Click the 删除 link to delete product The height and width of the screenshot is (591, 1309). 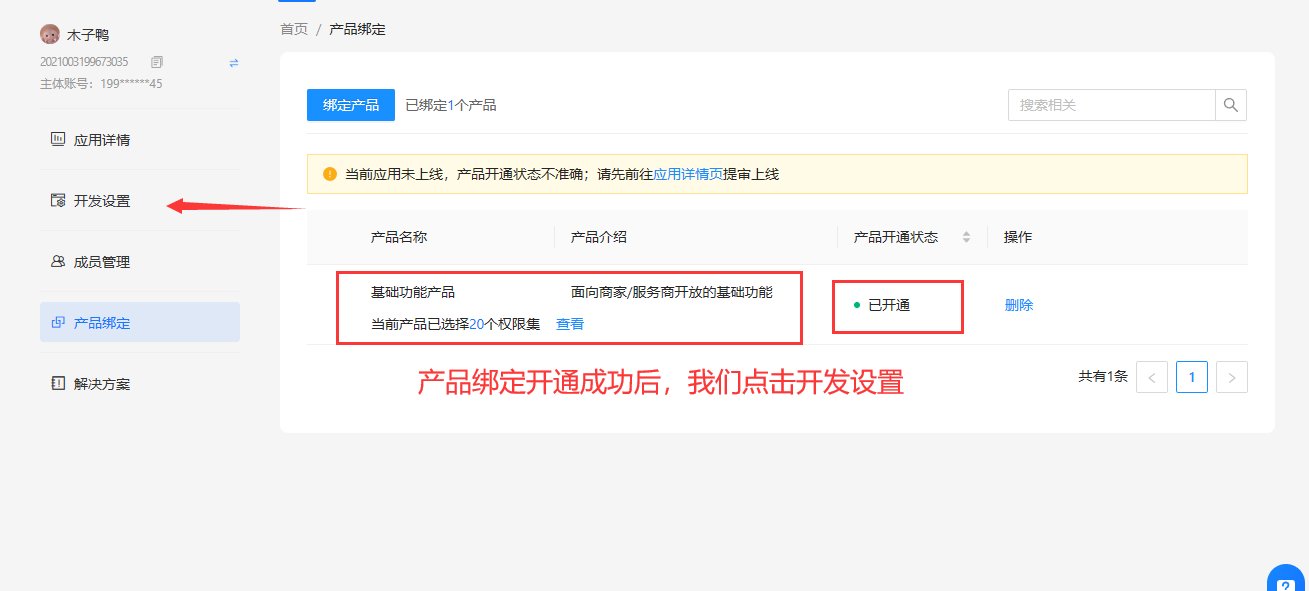[x=1018, y=305]
